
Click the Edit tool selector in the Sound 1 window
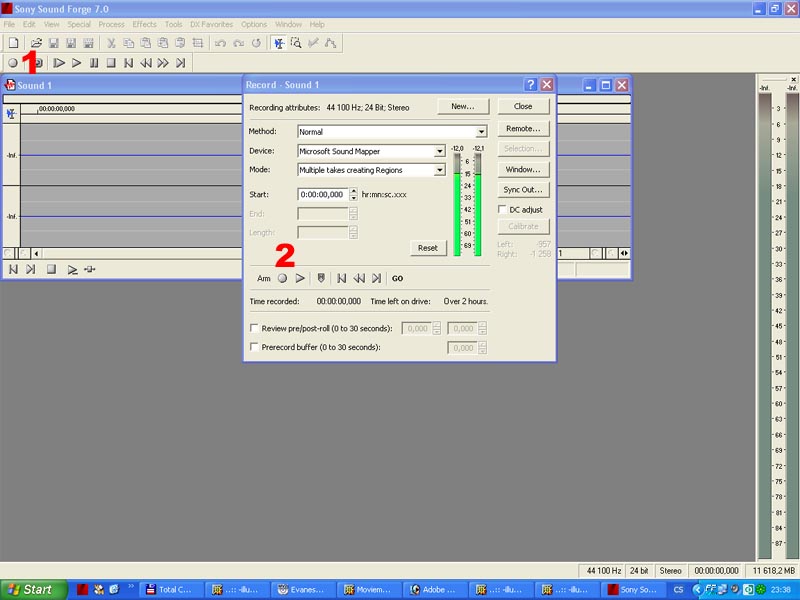pyautogui.click(x=11, y=114)
